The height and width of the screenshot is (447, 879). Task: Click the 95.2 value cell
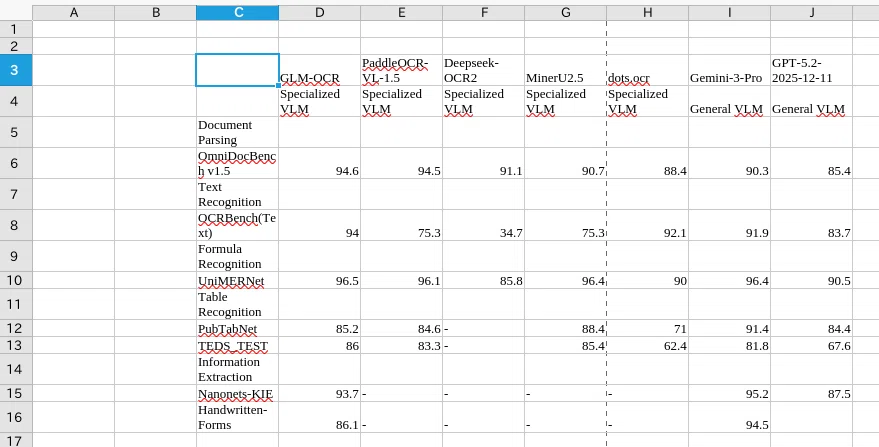point(729,394)
